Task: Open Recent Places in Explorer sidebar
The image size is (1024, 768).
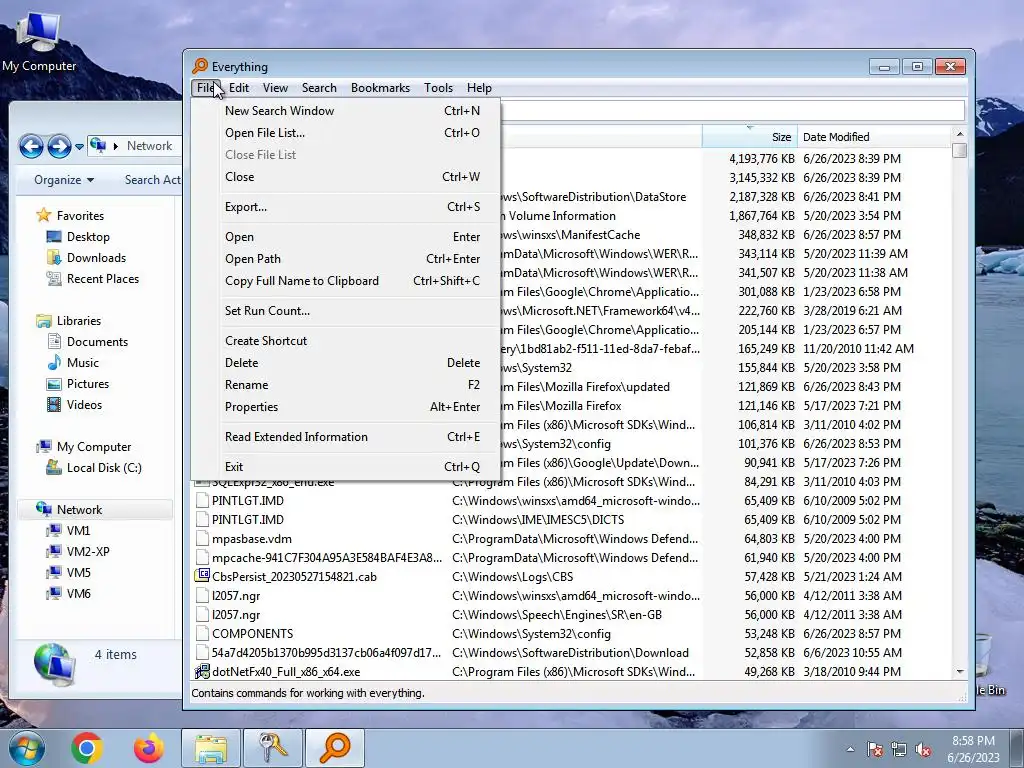Action: (93, 278)
